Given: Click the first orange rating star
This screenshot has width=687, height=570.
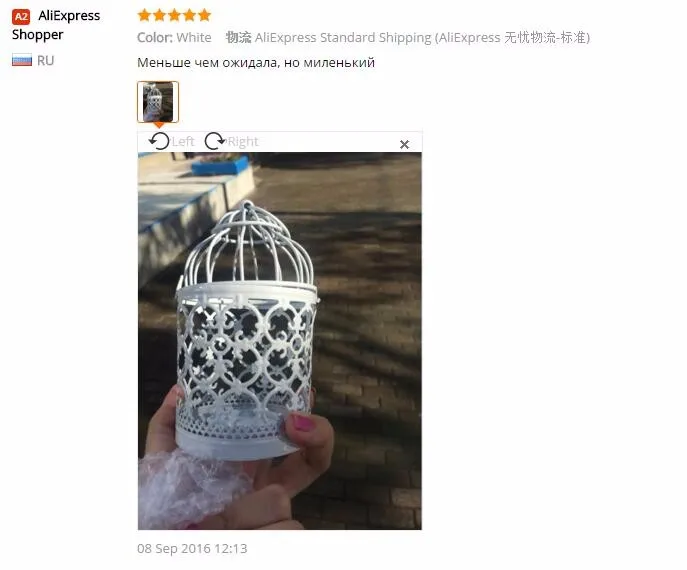Looking at the screenshot, I should (x=144, y=16).
